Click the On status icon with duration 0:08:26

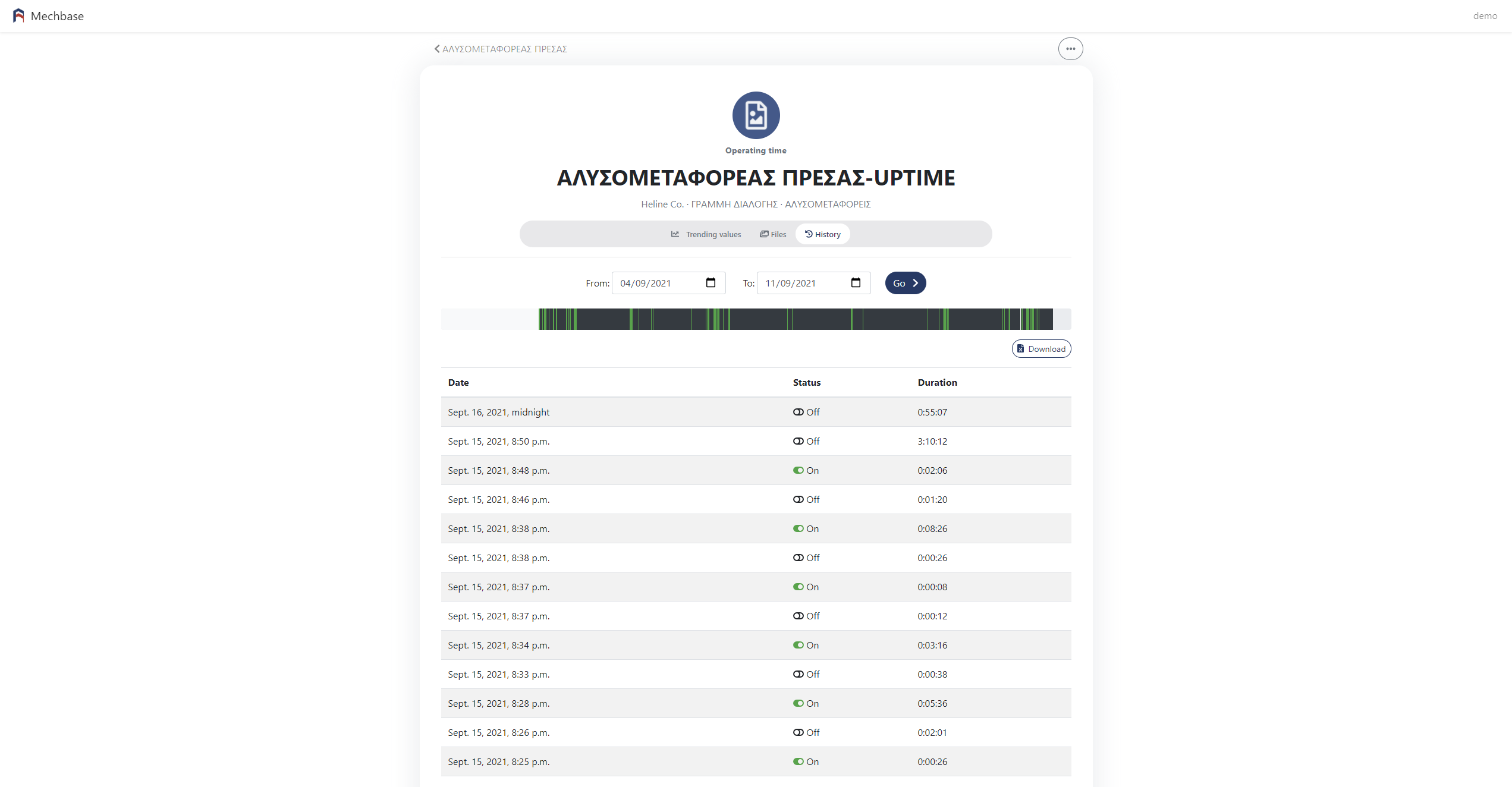pyautogui.click(x=798, y=528)
